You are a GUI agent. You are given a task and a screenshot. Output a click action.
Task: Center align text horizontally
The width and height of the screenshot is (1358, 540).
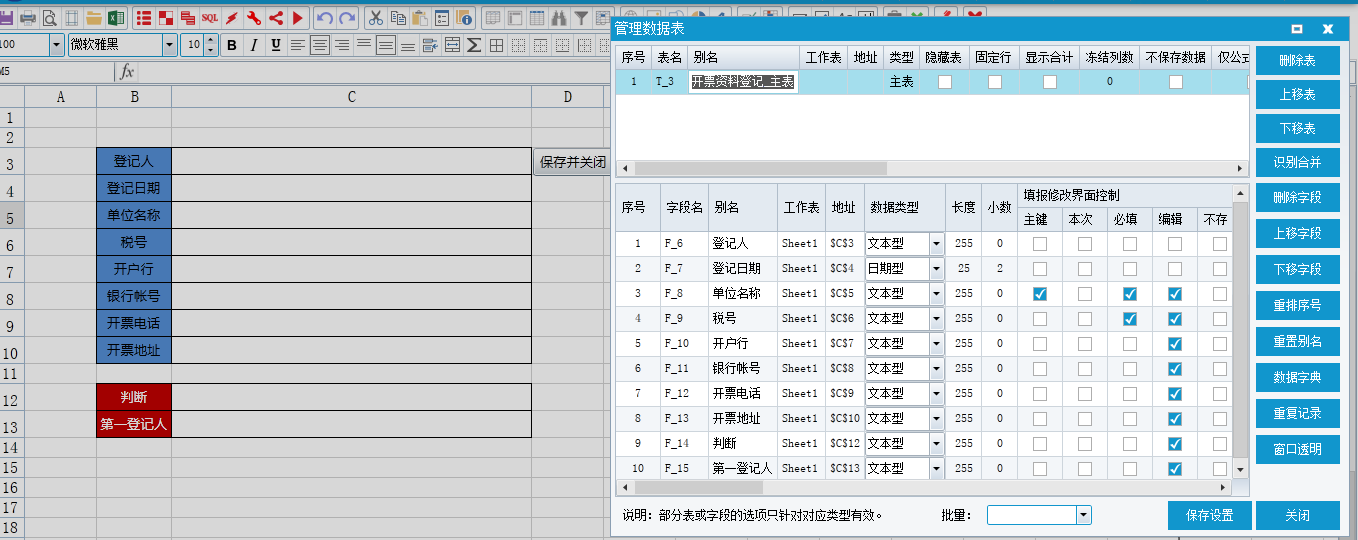point(320,45)
